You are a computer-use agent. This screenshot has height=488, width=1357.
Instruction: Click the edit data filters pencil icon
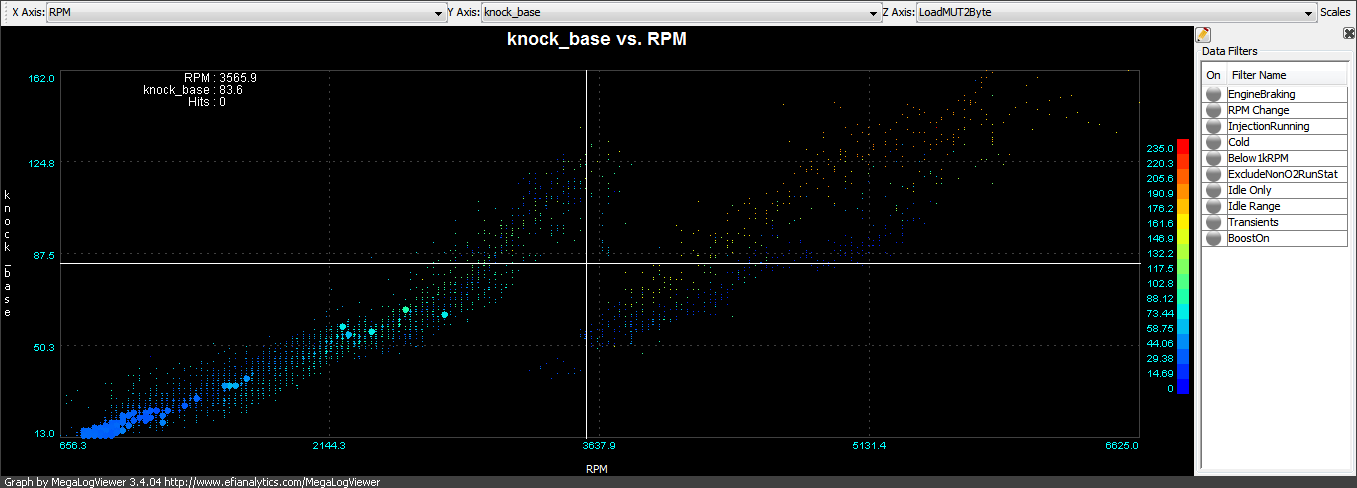click(1204, 35)
